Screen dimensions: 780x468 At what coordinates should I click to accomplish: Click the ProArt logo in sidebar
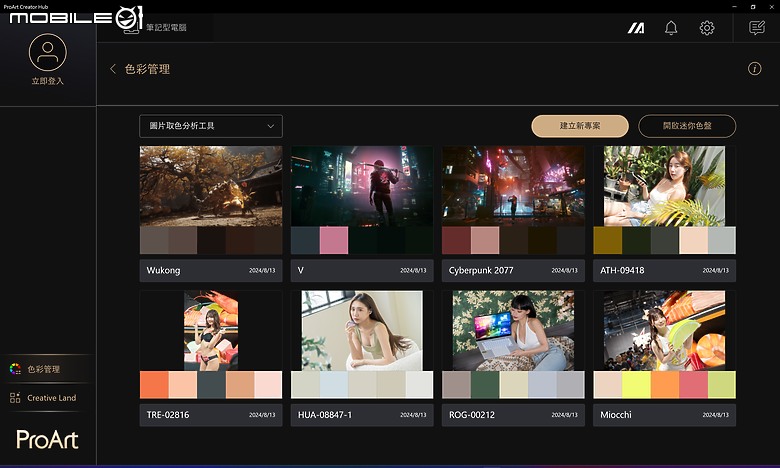tap(48, 440)
